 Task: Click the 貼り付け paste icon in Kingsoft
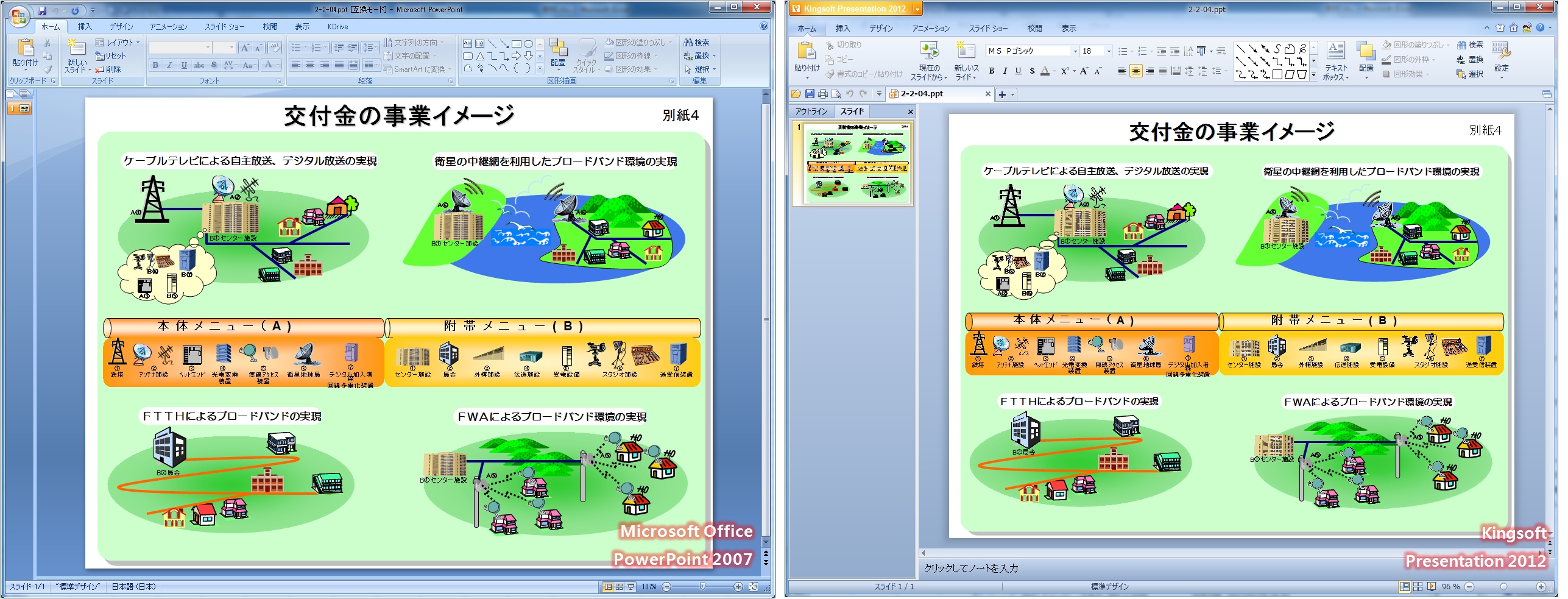(x=807, y=50)
